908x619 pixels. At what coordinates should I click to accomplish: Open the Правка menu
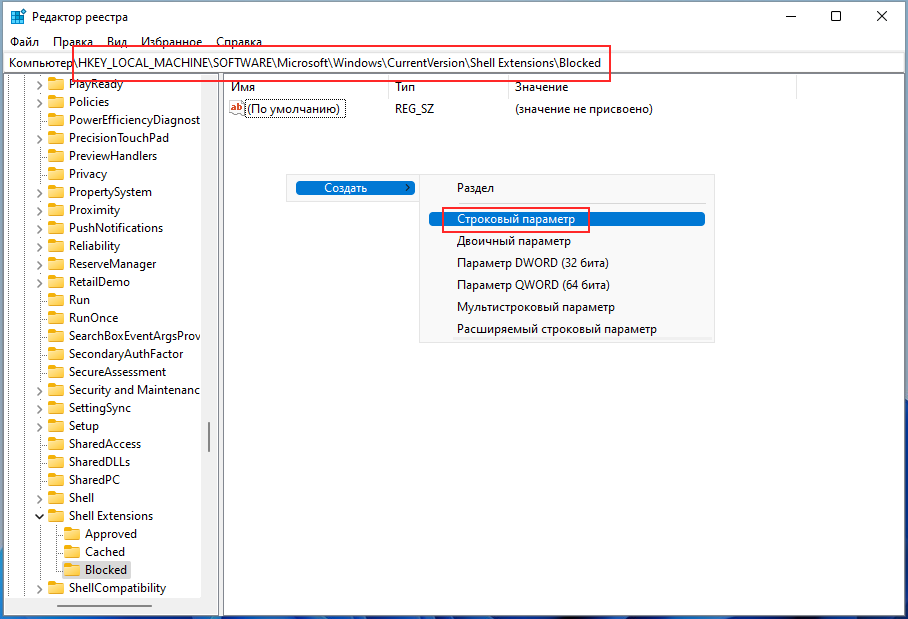click(73, 42)
